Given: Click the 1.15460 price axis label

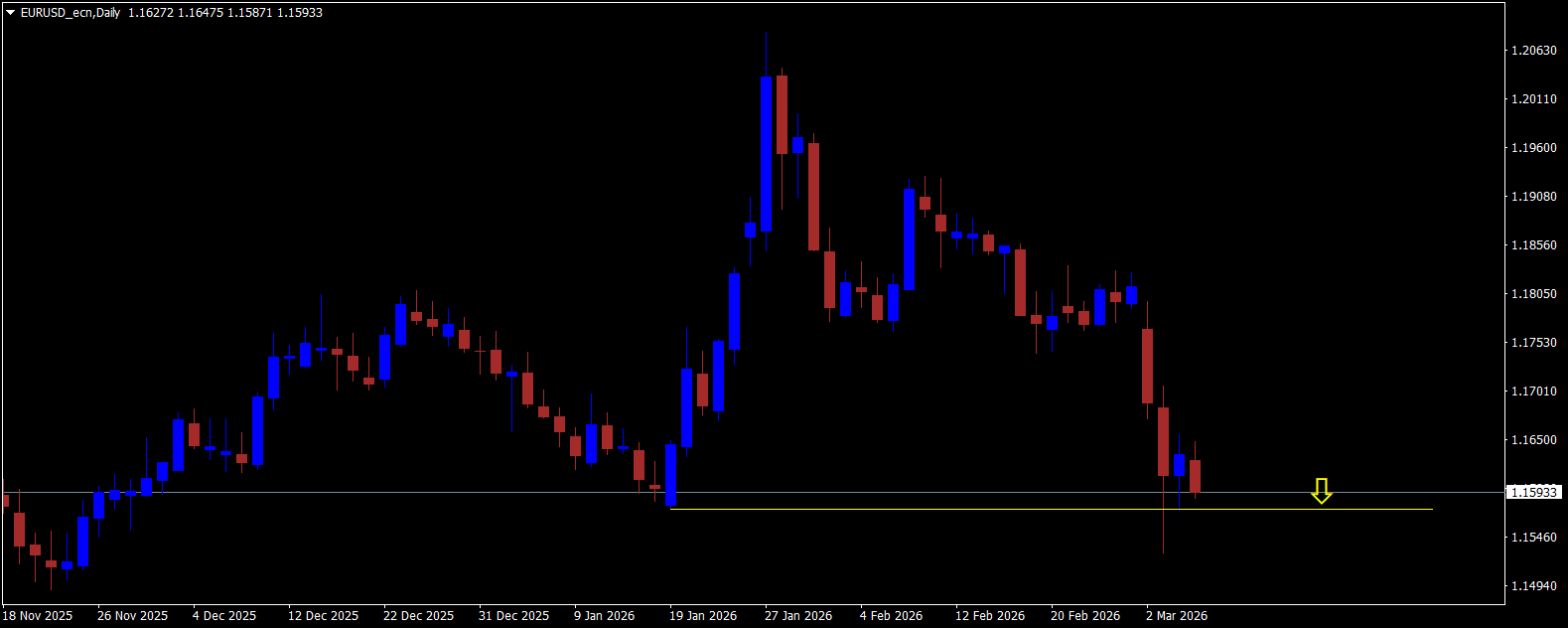Looking at the screenshot, I should [1534, 538].
